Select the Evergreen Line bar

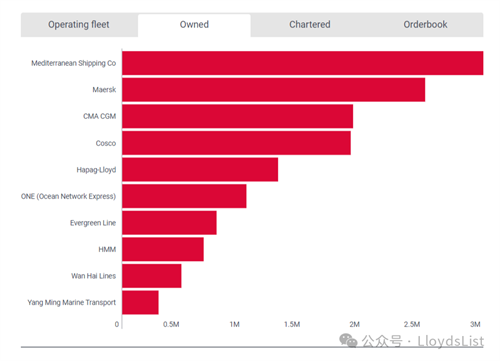[x=169, y=223]
